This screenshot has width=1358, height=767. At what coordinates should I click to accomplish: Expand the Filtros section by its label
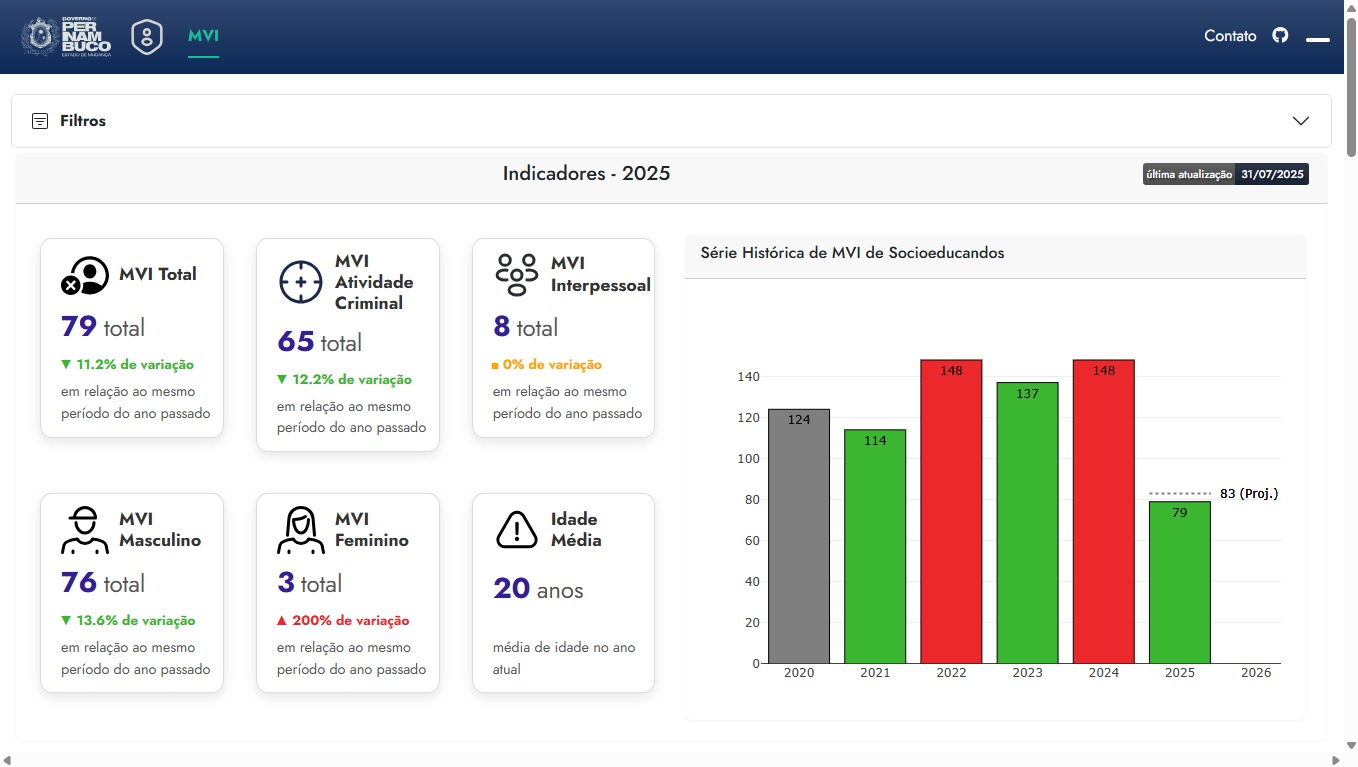click(x=83, y=121)
